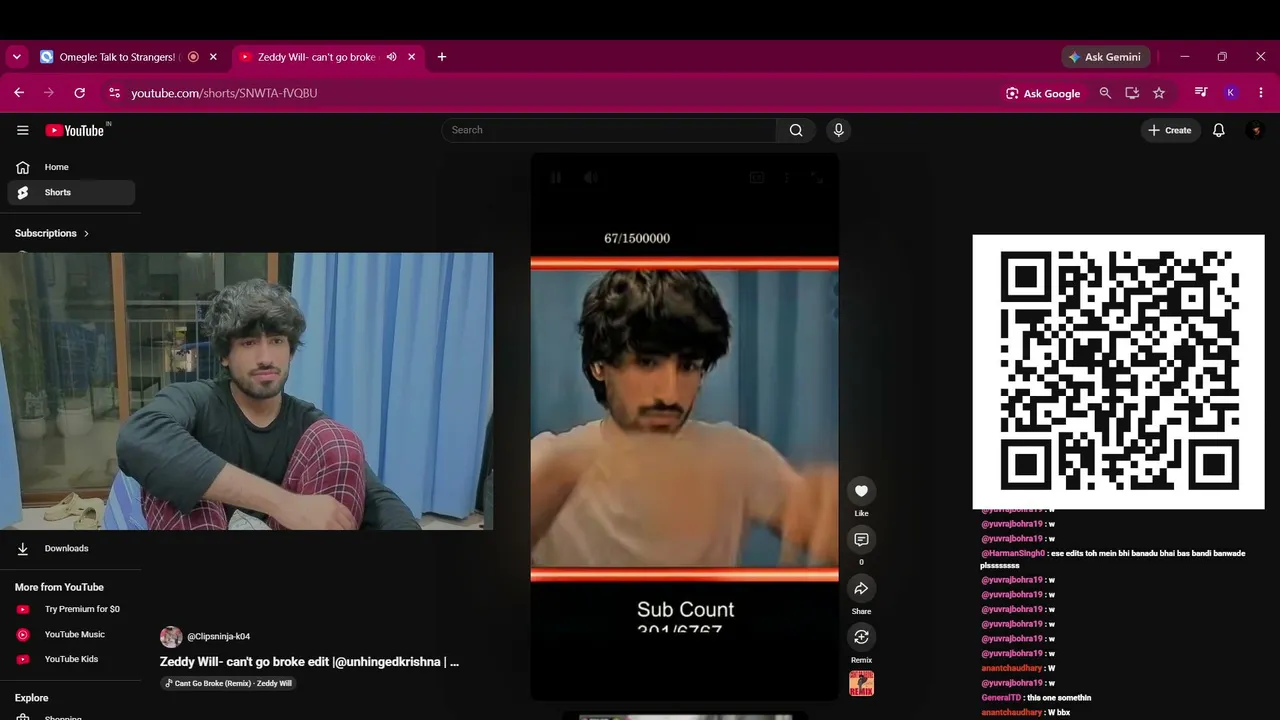Open the Clipsninja channel avatar

click(x=171, y=637)
